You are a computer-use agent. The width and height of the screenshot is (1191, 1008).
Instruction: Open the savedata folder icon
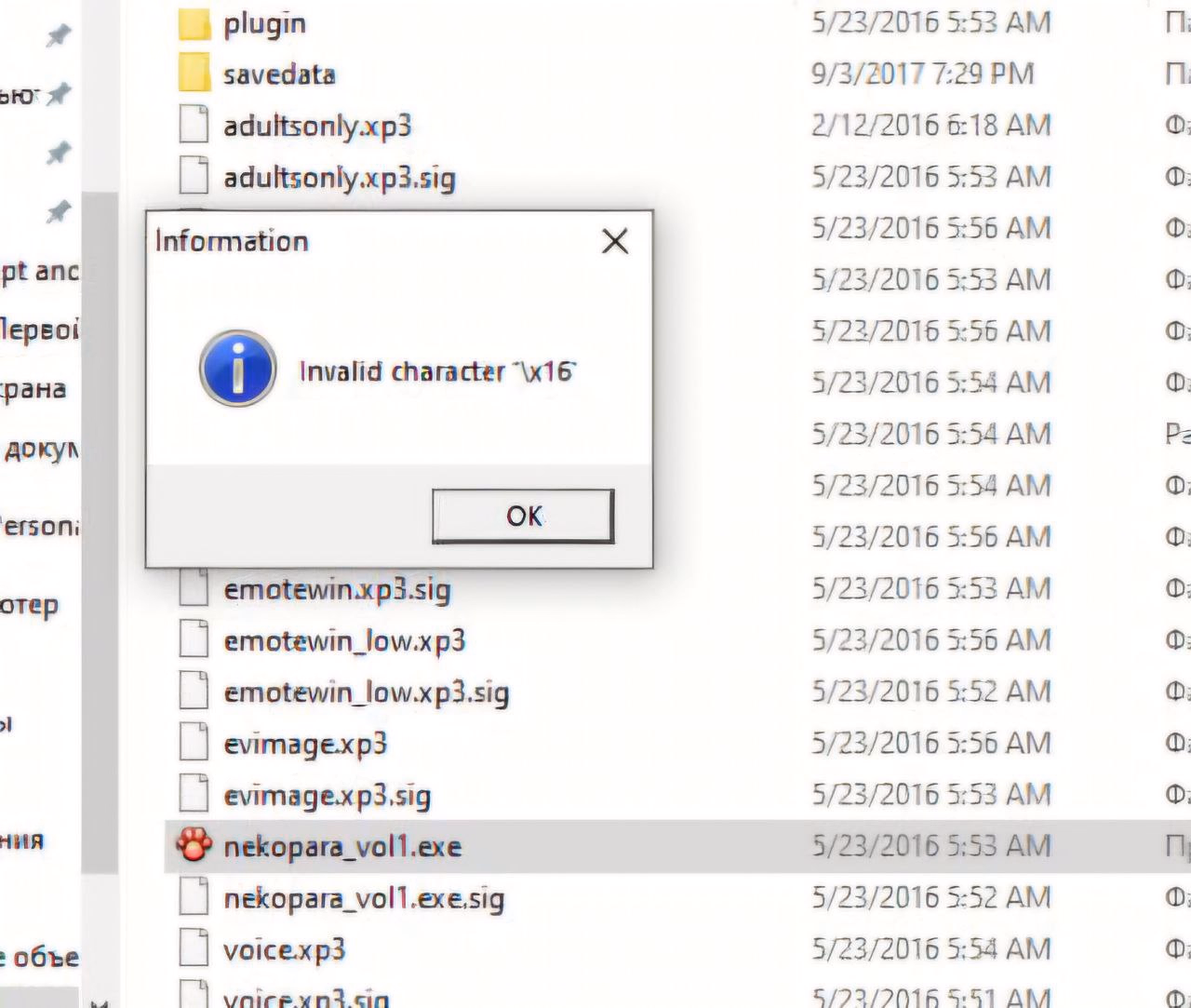coord(194,74)
